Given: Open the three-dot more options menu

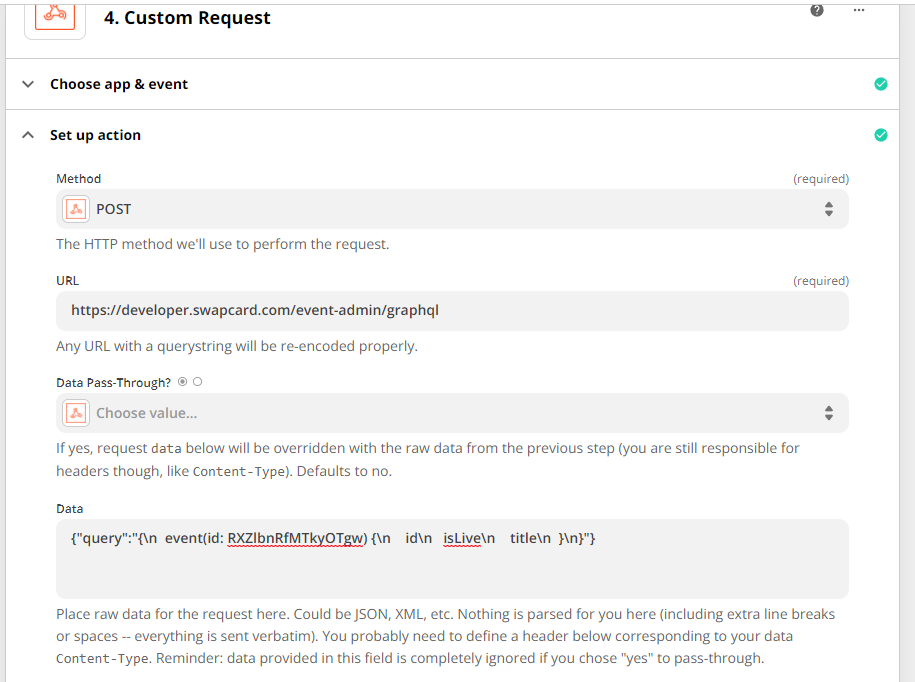Looking at the screenshot, I should tap(858, 10).
